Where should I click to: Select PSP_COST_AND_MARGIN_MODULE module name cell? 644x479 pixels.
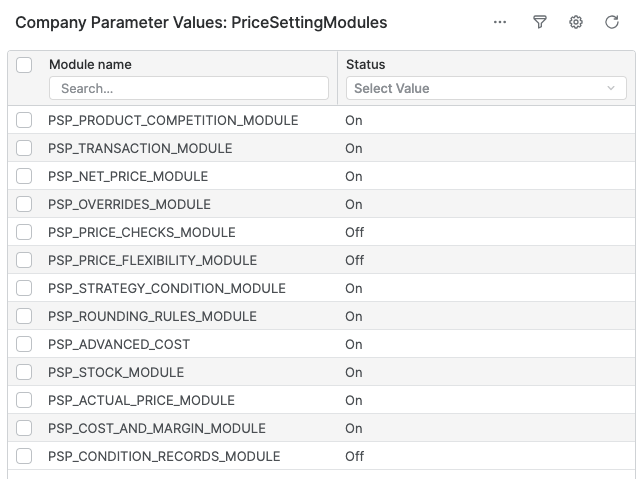click(x=157, y=428)
